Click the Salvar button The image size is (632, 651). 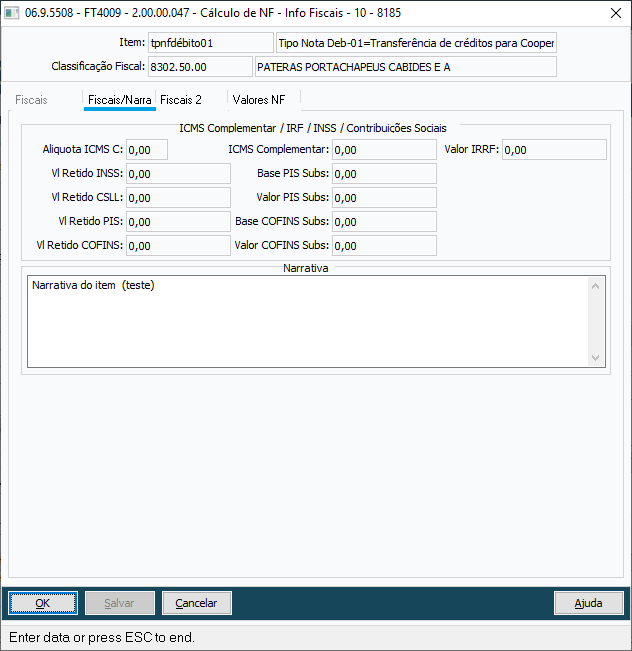point(120,603)
